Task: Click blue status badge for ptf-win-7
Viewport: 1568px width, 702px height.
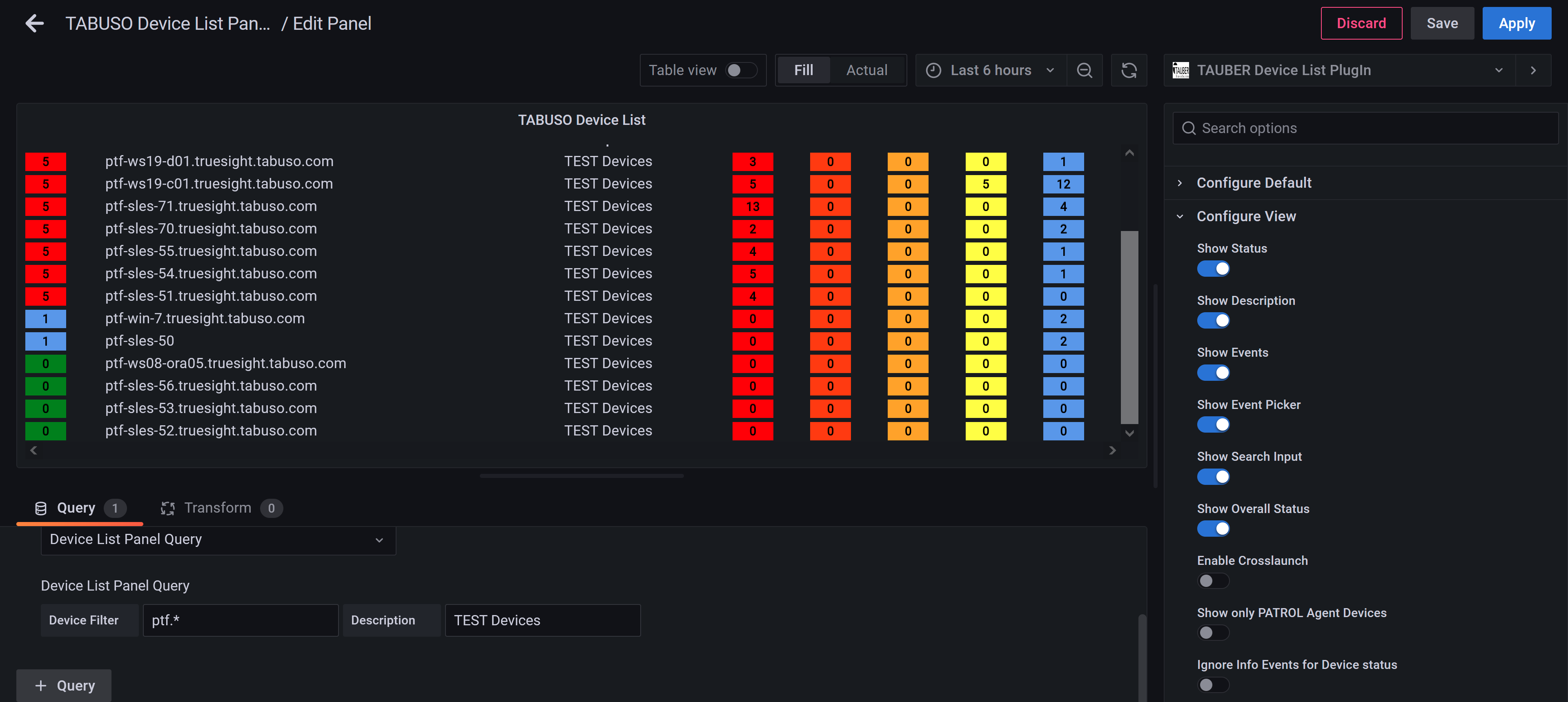Action: 46,319
